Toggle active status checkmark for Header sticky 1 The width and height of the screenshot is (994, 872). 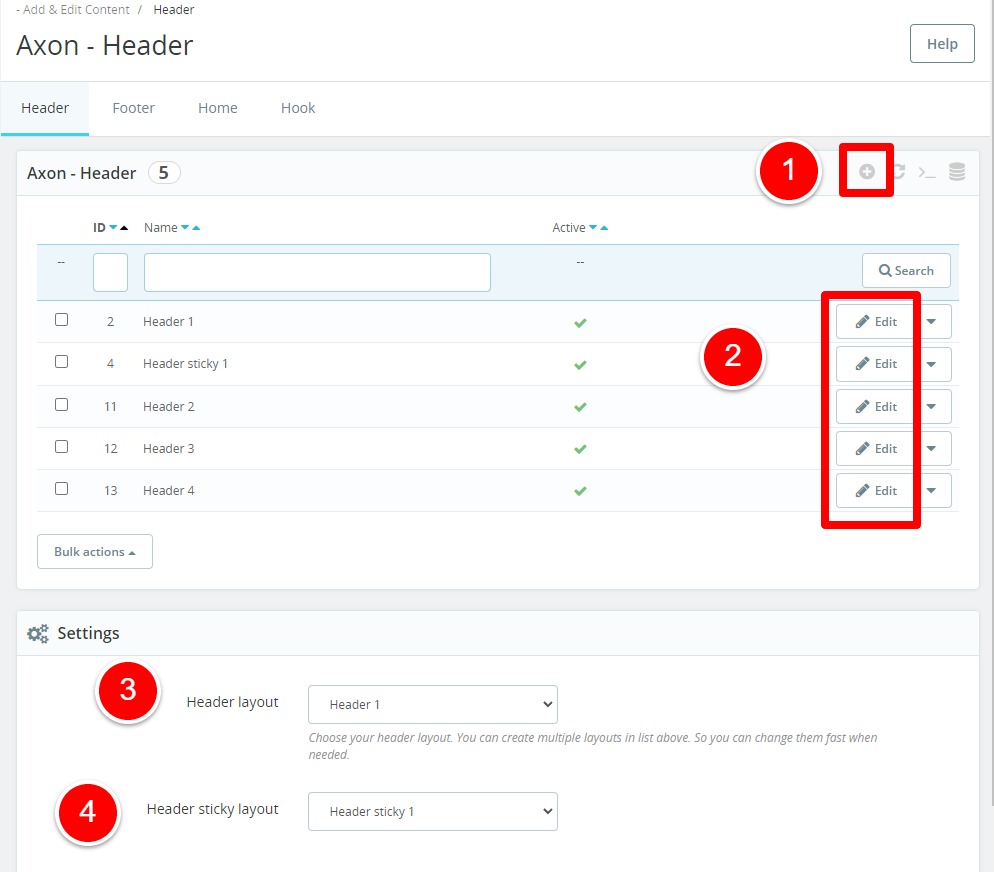click(580, 365)
